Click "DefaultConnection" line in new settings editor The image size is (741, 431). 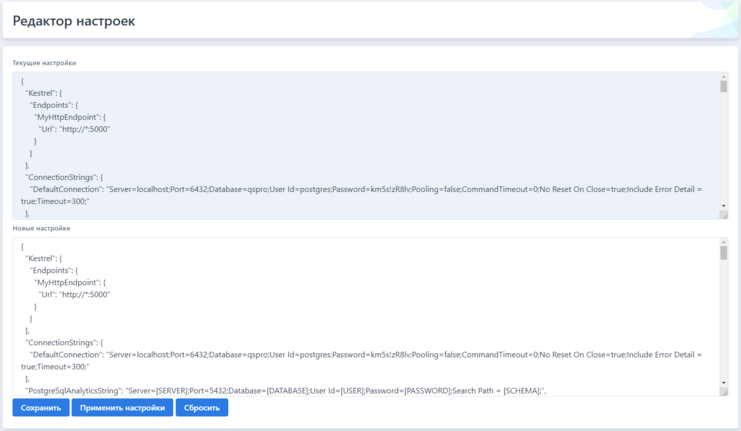coord(300,355)
